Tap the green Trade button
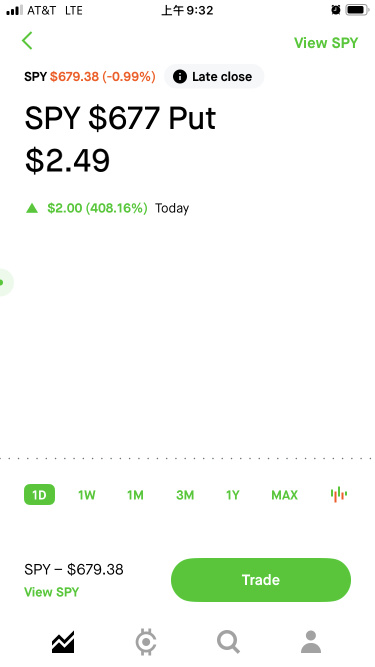The height and width of the screenshot is (667, 375). tap(261, 580)
